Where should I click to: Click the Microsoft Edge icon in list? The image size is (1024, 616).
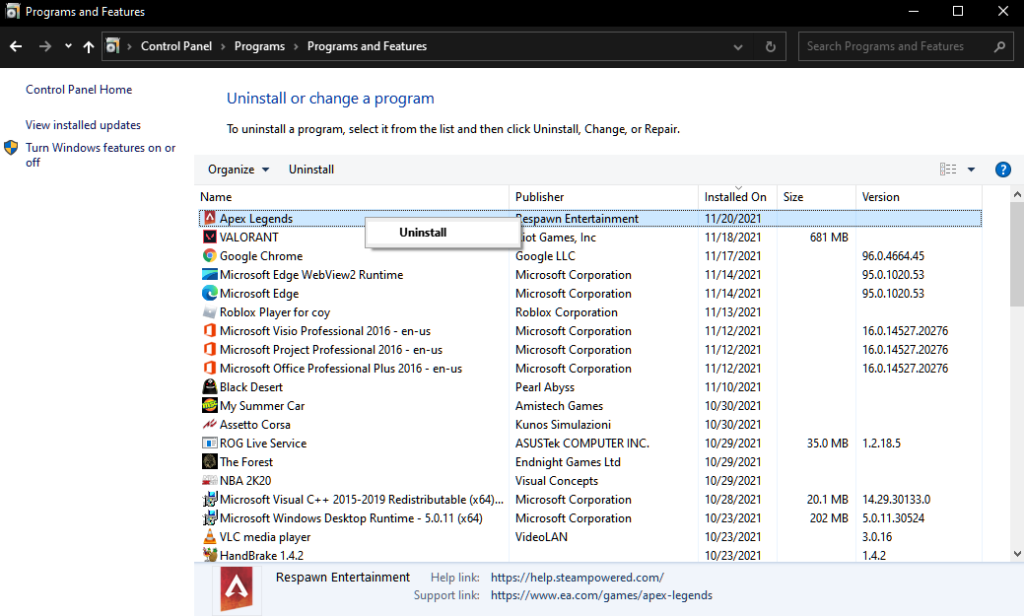click(210, 293)
